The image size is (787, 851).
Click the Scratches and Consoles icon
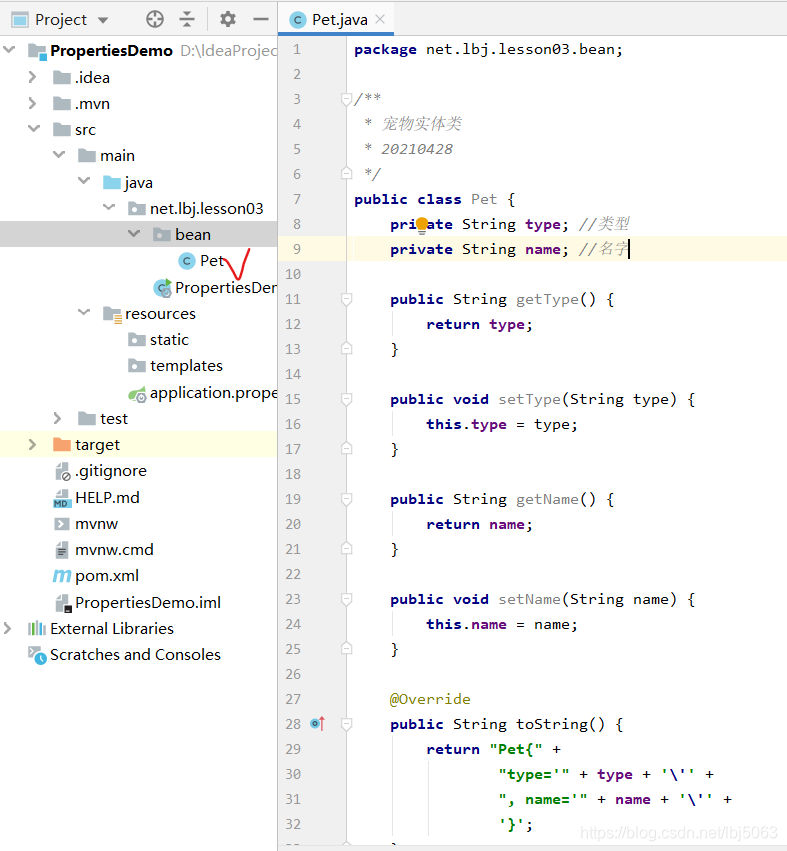pyautogui.click(x=37, y=655)
